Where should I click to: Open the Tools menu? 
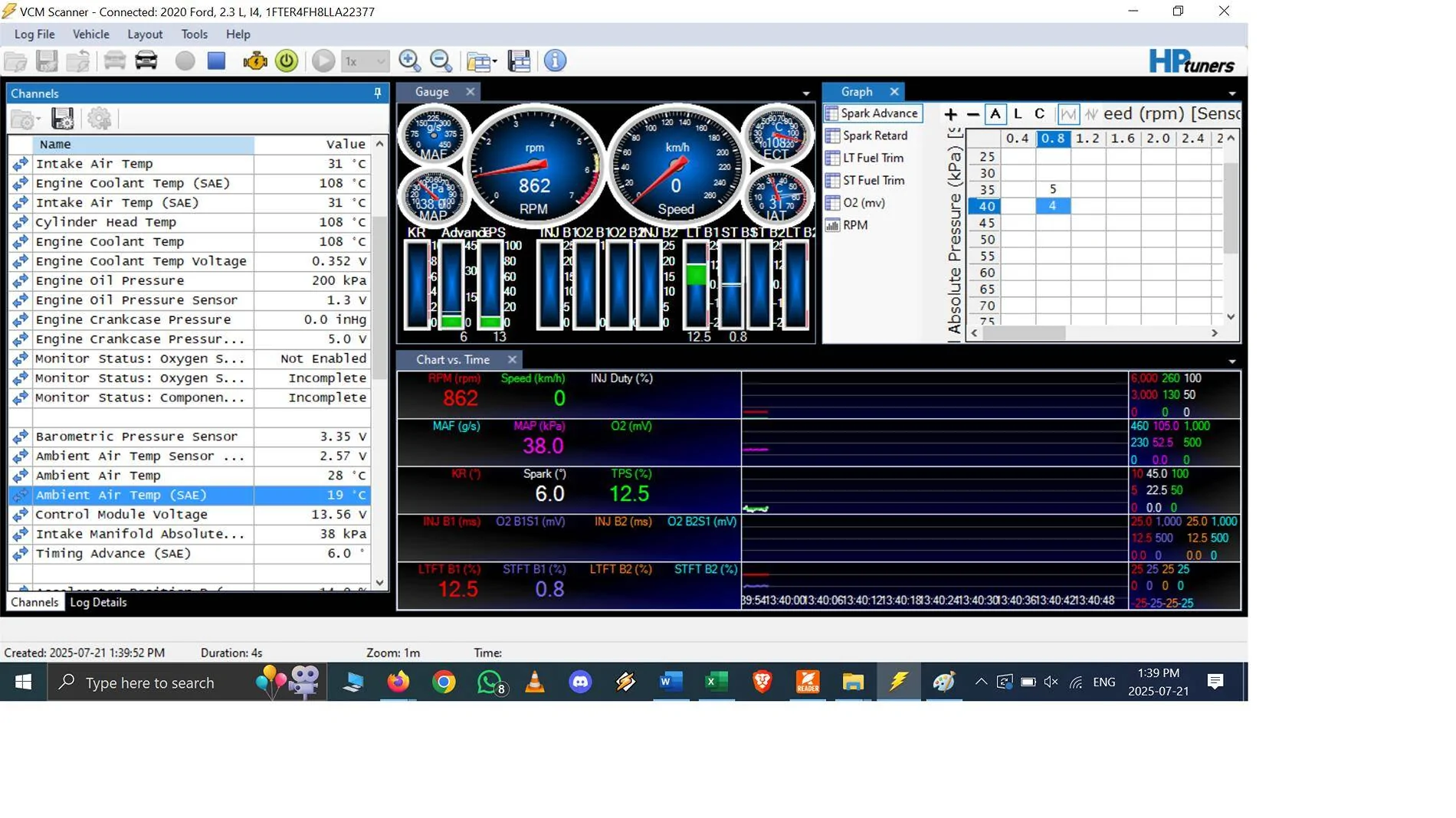point(194,34)
